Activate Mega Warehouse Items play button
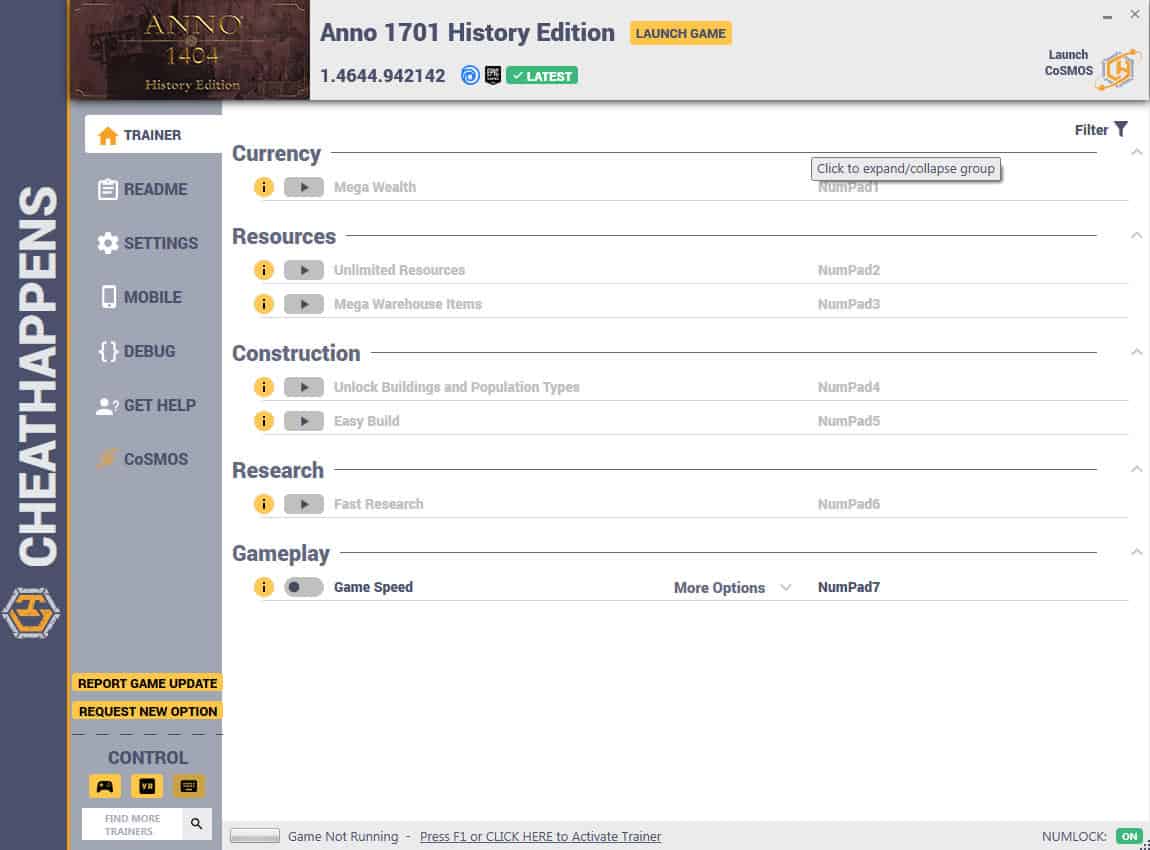 click(x=304, y=304)
